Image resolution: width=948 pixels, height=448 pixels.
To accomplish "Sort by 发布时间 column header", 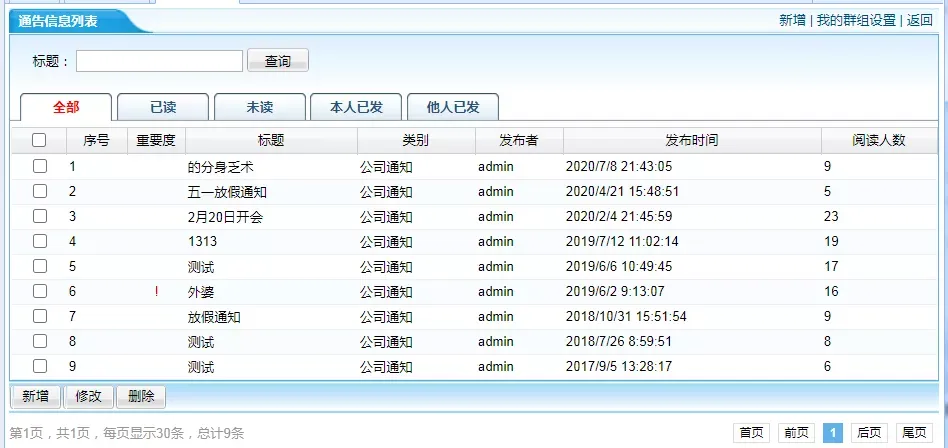I will (x=691, y=141).
